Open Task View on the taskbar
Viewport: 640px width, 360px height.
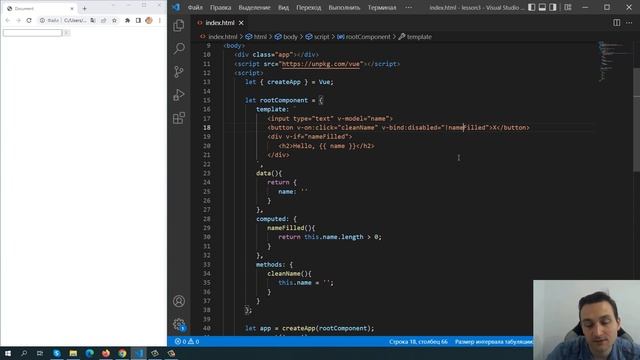point(40,353)
